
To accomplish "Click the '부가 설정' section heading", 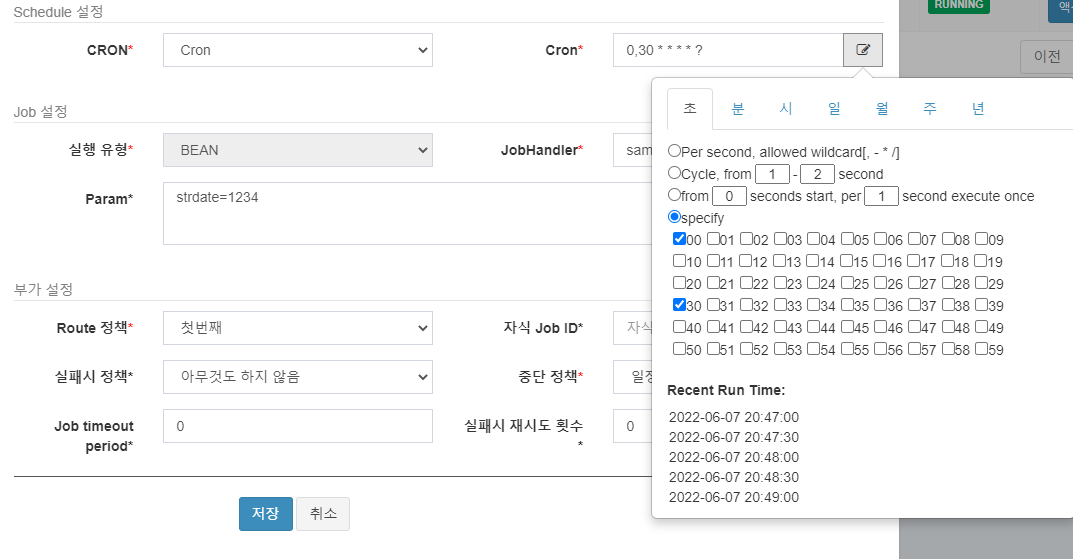I will point(43,289).
